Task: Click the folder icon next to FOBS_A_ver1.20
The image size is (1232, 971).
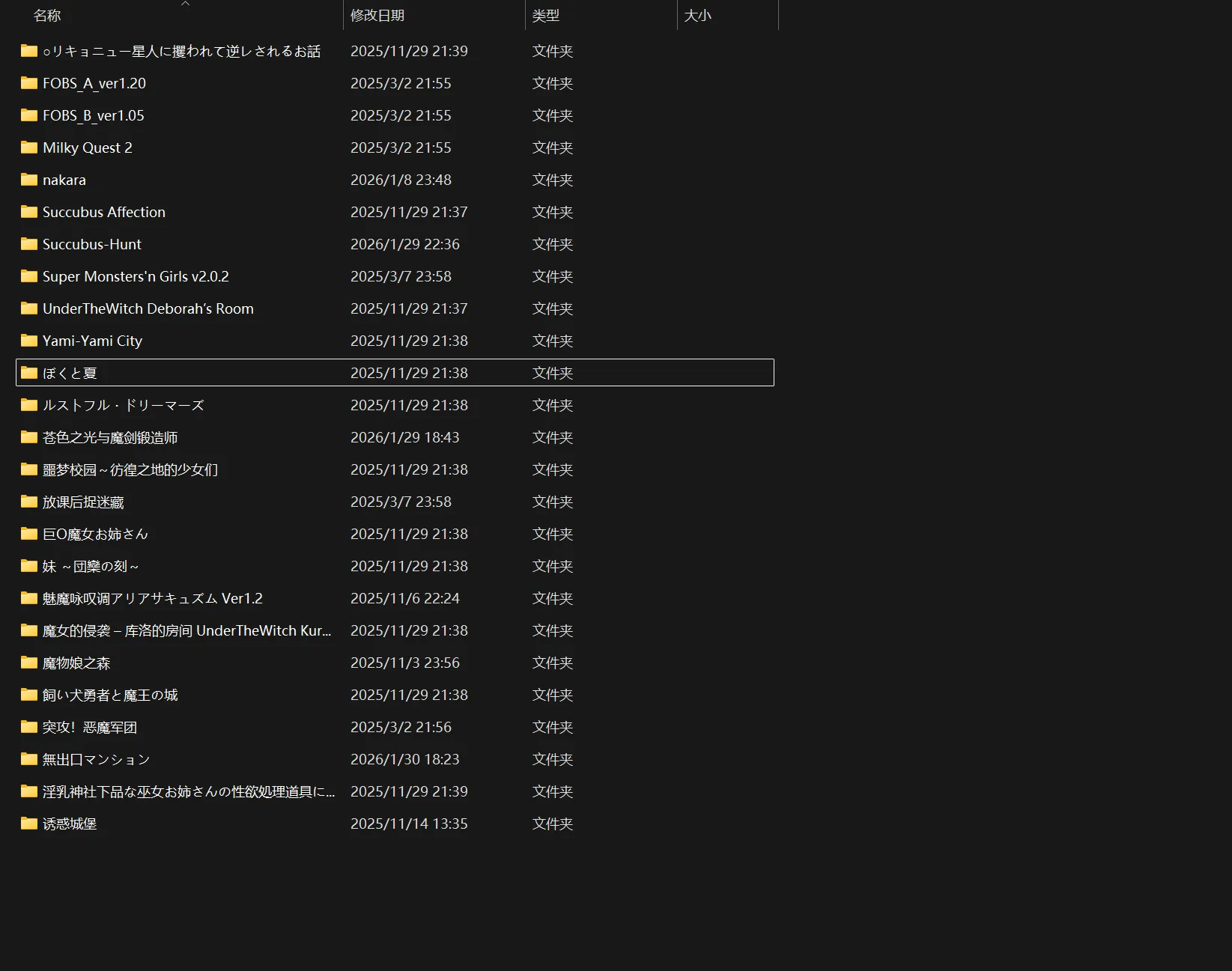Action: point(29,83)
